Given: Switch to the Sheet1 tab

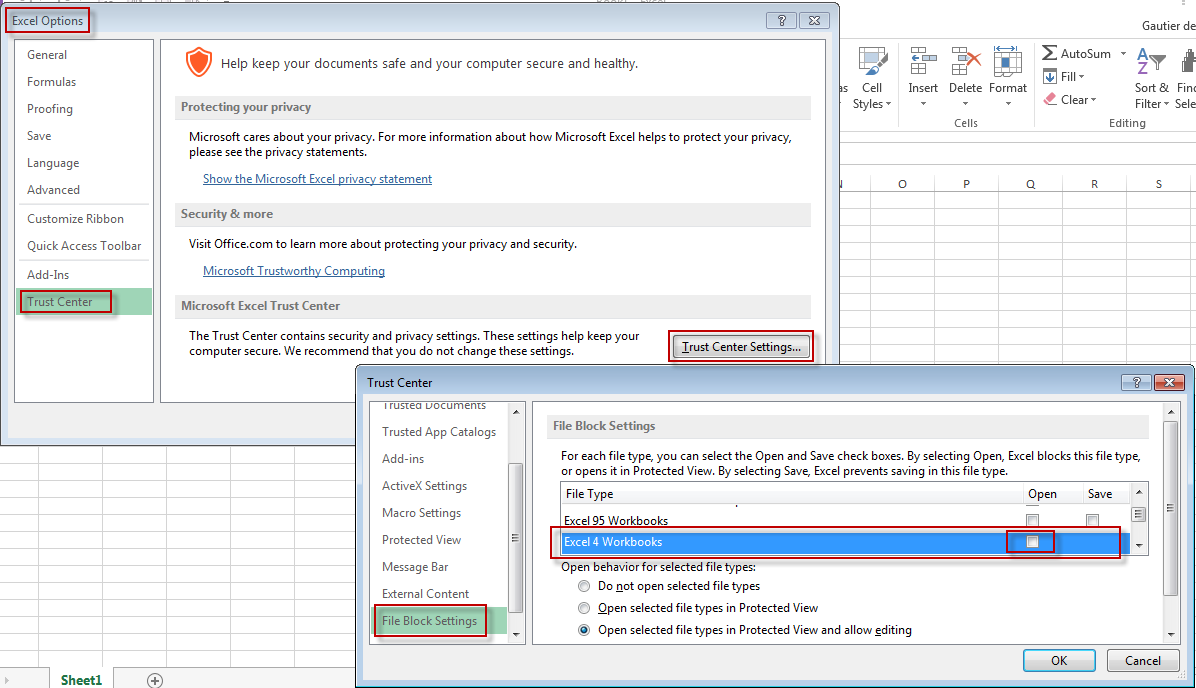Looking at the screenshot, I should [x=81, y=680].
